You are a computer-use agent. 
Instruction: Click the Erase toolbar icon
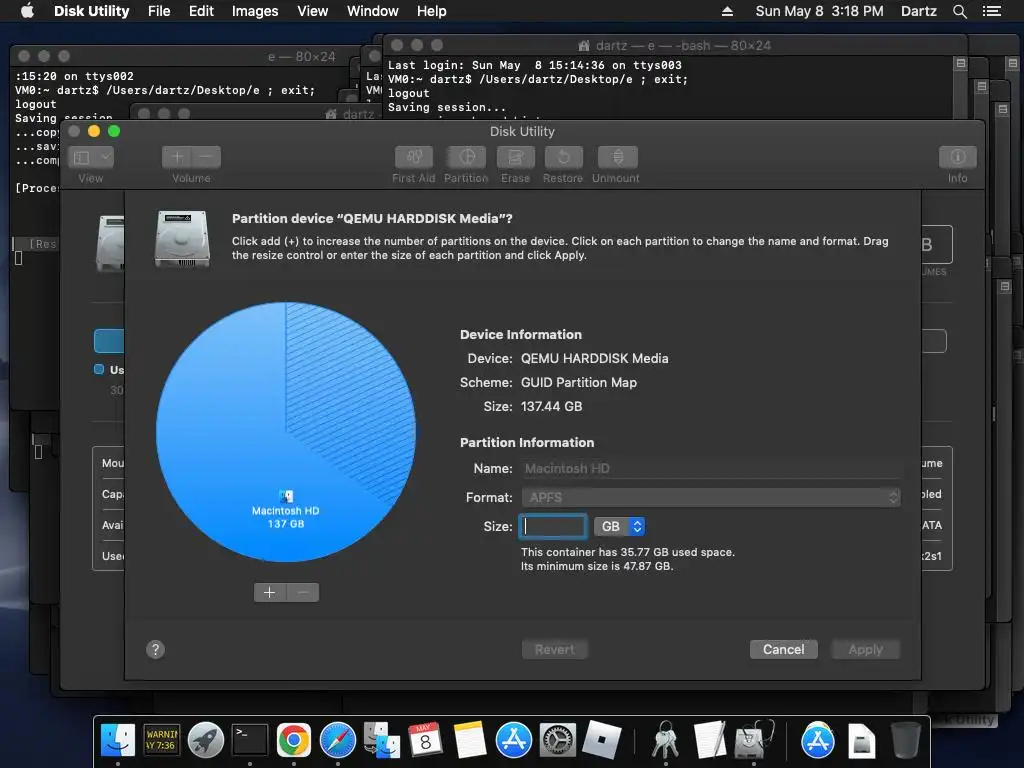(x=515, y=157)
